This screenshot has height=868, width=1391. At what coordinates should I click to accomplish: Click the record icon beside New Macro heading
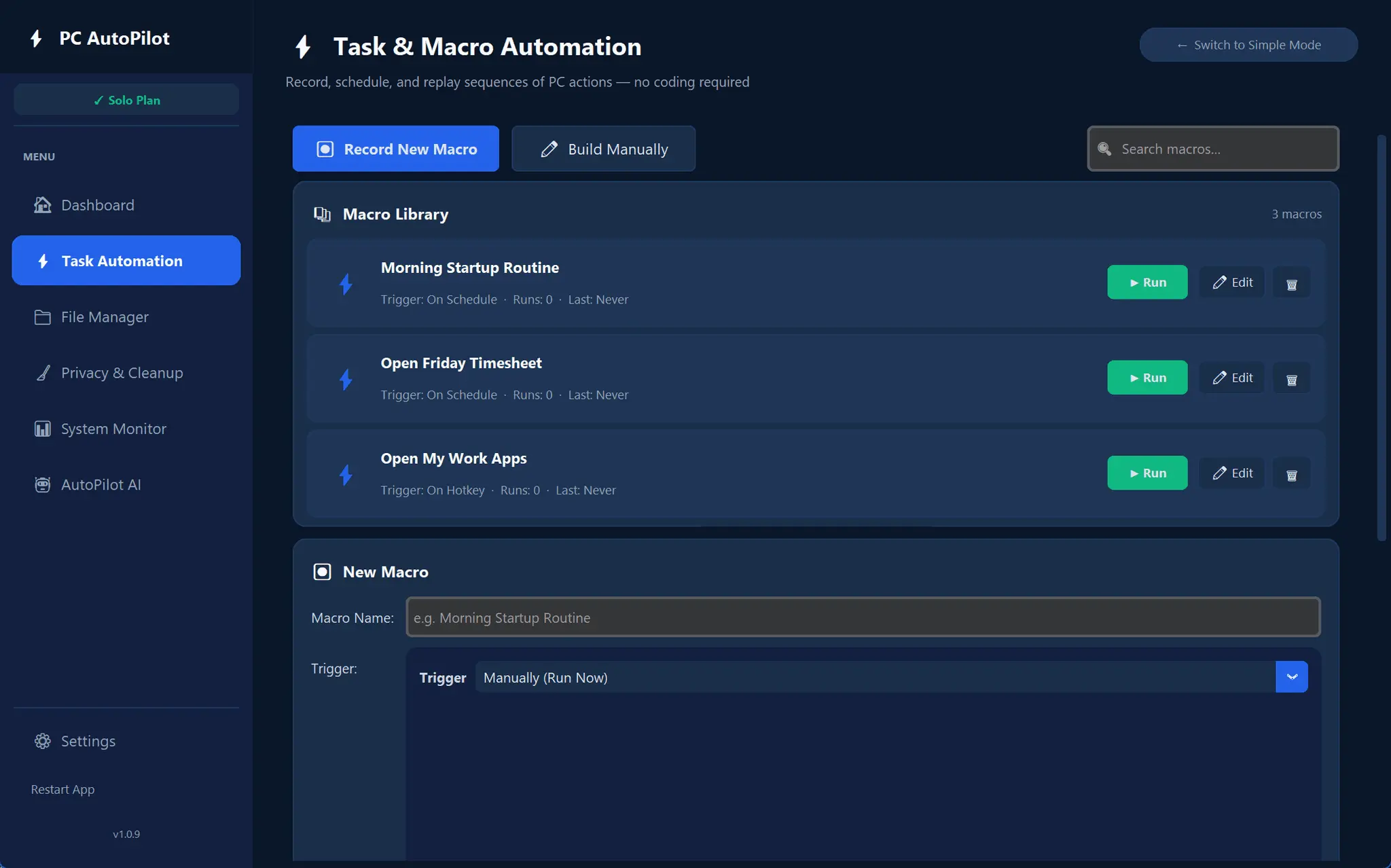322,572
